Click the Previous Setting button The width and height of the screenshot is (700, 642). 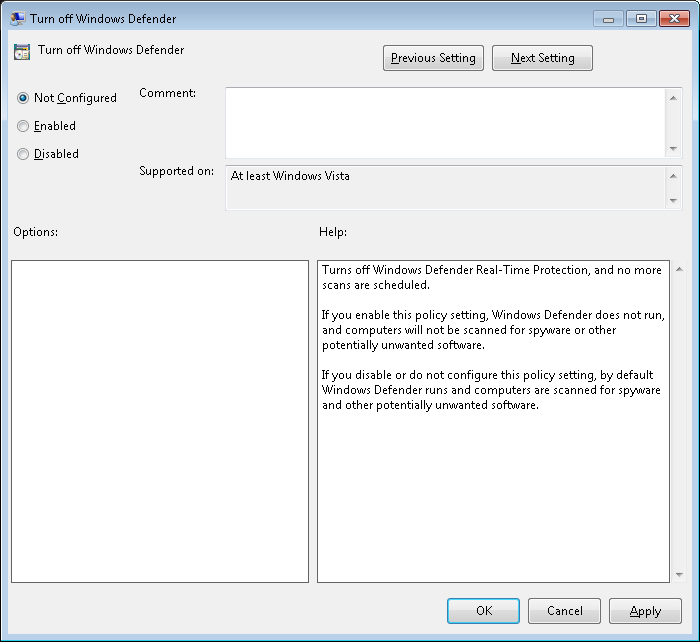coord(433,58)
